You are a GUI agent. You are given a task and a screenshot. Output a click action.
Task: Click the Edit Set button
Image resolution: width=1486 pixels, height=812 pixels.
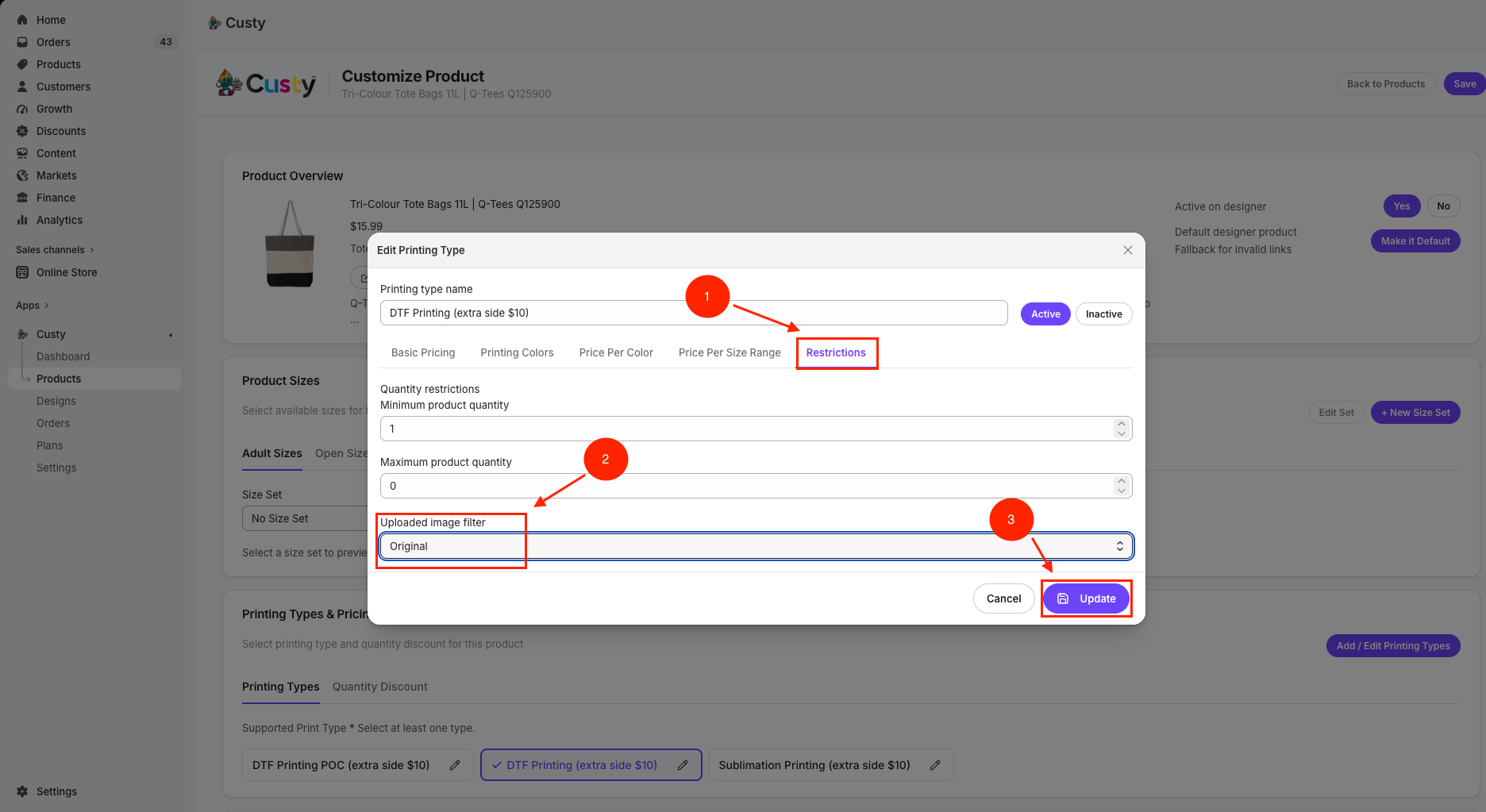(1336, 413)
